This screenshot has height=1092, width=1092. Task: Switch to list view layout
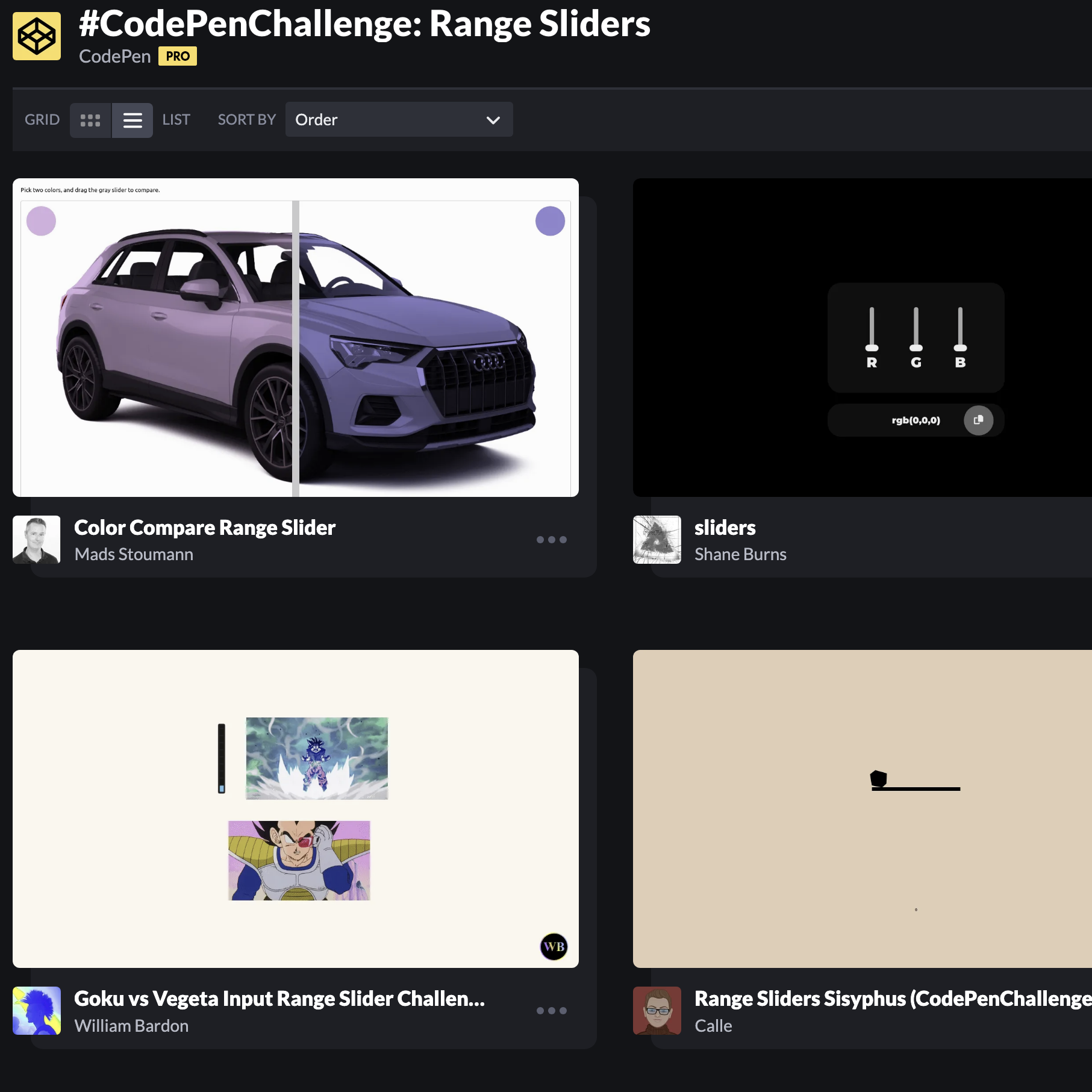click(133, 120)
